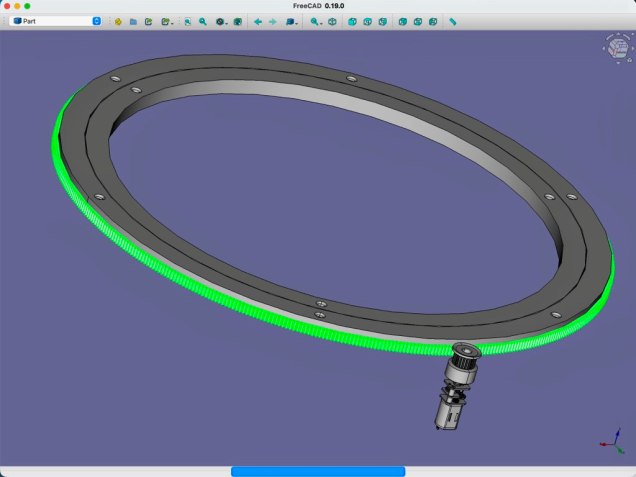The height and width of the screenshot is (477, 636).
Task: Click the blue progress bar at bottom
Action: point(318,471)
